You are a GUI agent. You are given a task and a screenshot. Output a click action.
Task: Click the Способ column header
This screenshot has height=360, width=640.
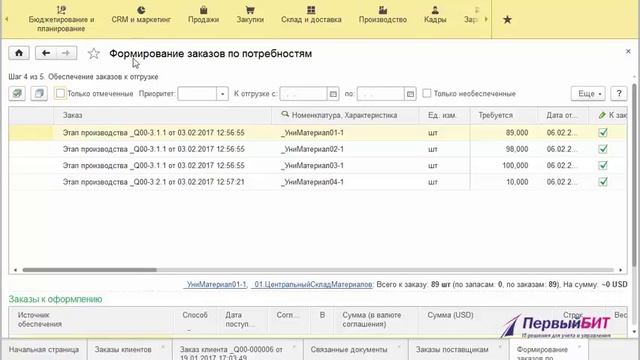(x=195, y=315)
